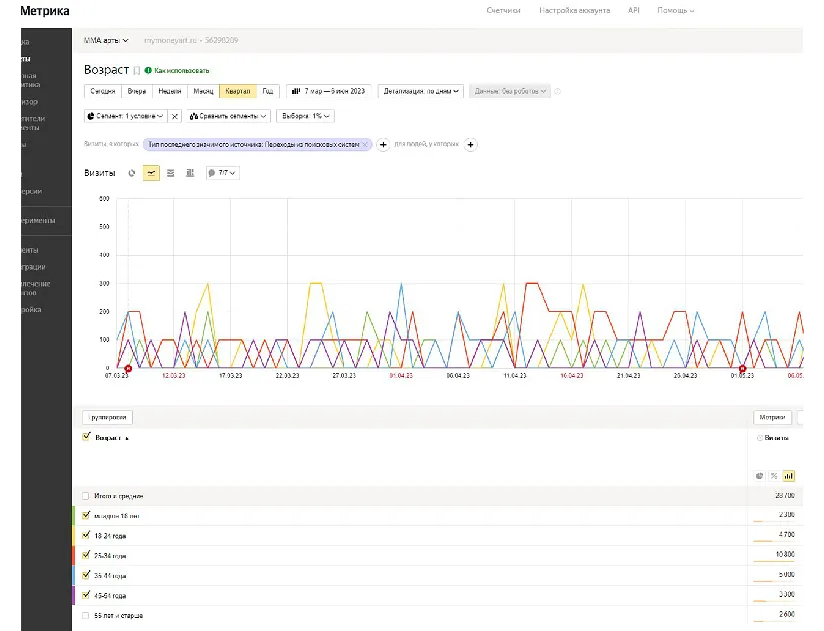Select the Месяц period tab
The height and width of the screenshot is (631, 824).
click(x=203, y=91)
